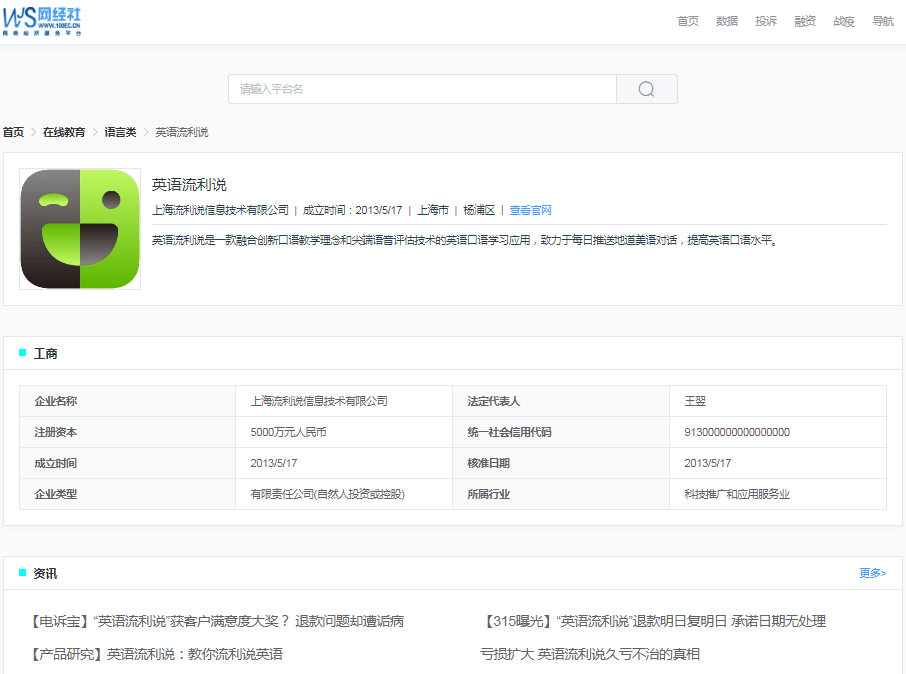This screenshot has width=906, height=674.
Task: Click the 科技推广和应用服务业 industry cell
Action: pos(778,494)
